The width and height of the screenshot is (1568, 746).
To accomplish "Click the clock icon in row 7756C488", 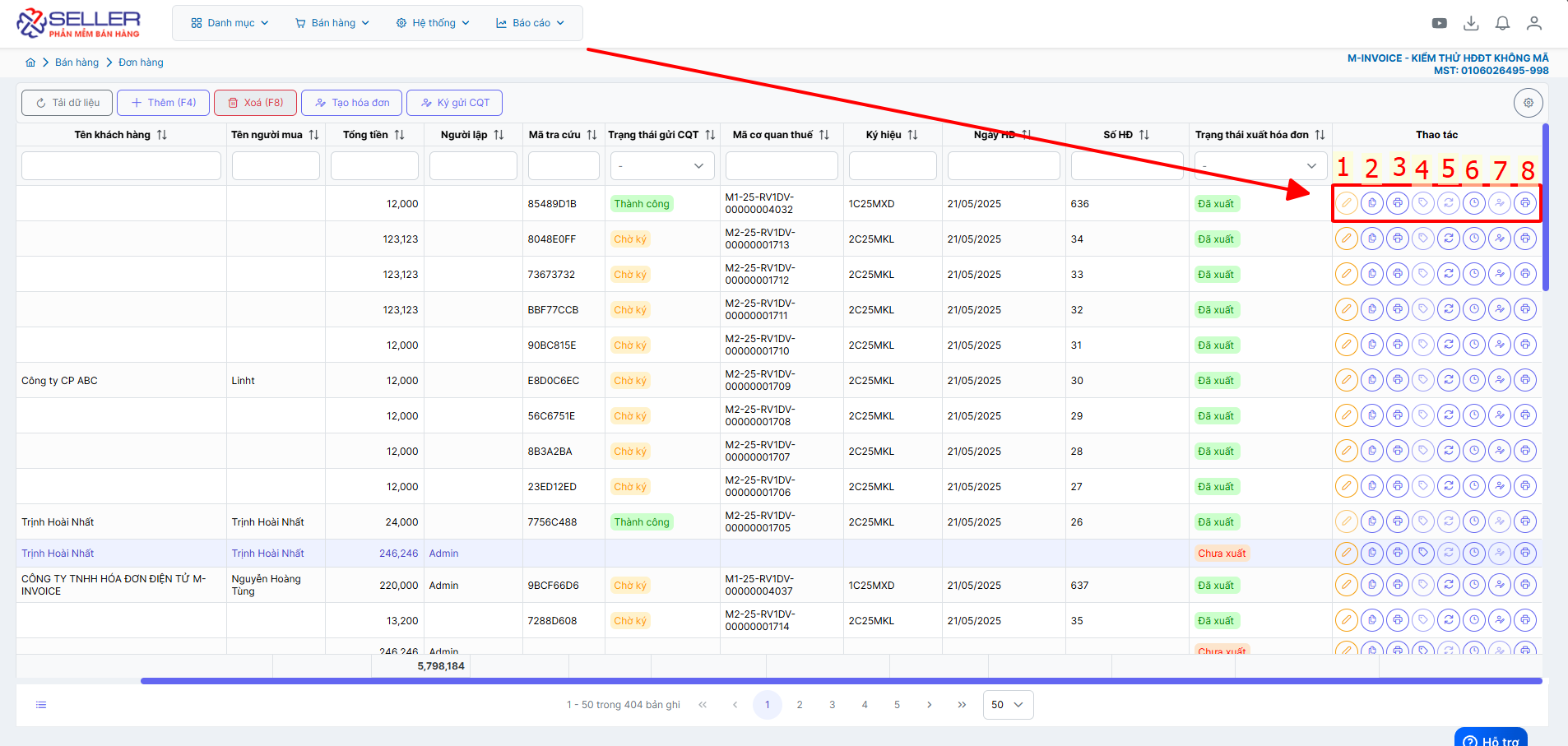I will click(1473, 521).
